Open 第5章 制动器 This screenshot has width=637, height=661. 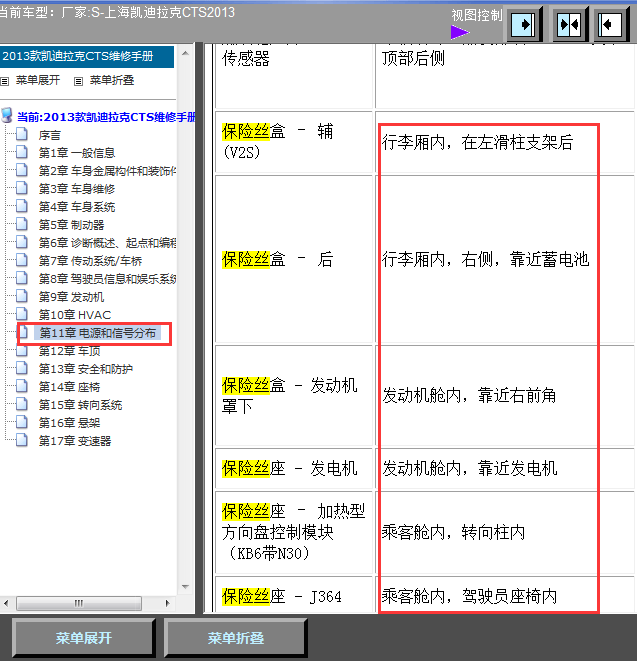(71, 225)
